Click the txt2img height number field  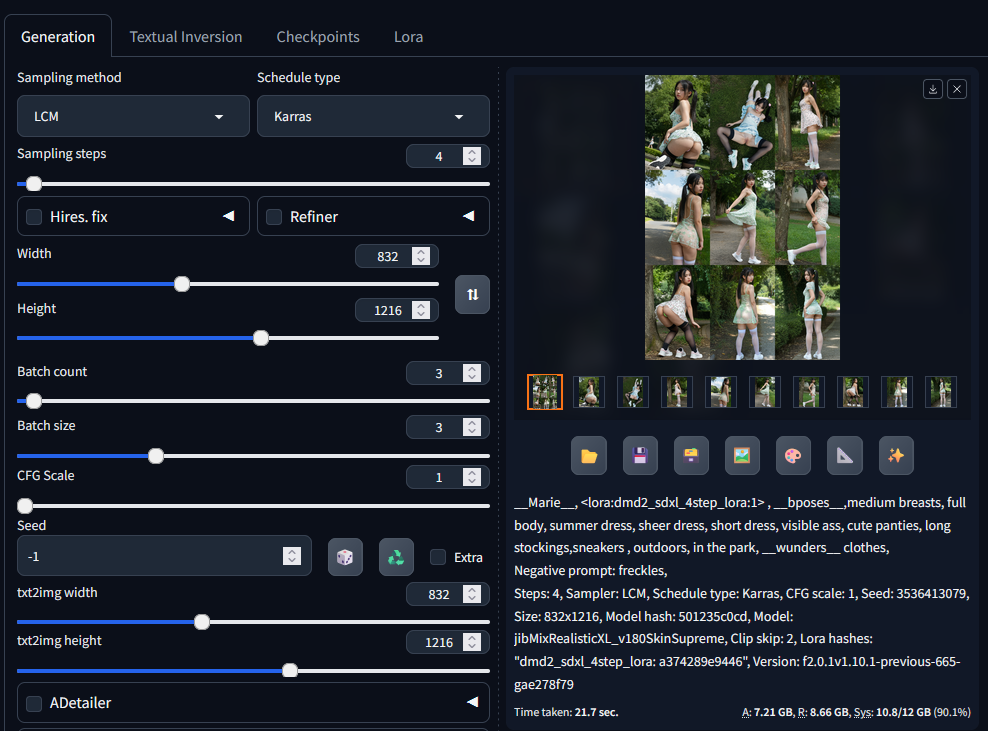point(447,642)
